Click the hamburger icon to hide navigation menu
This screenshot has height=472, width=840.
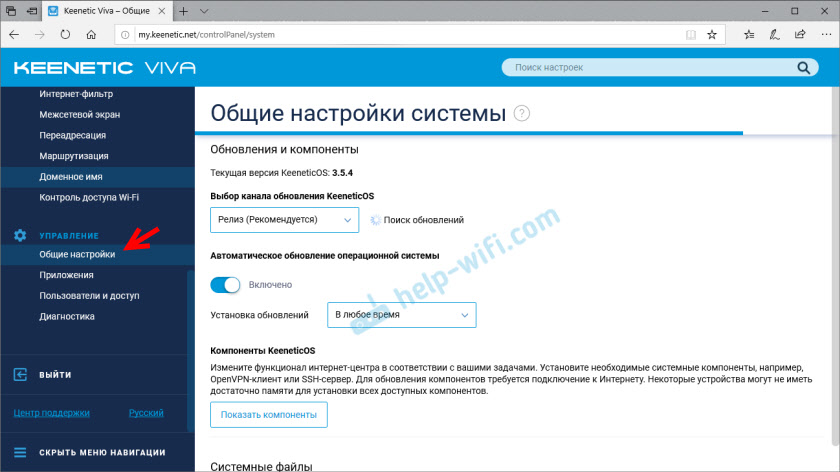pyautogui.click(x=20, y=452)
